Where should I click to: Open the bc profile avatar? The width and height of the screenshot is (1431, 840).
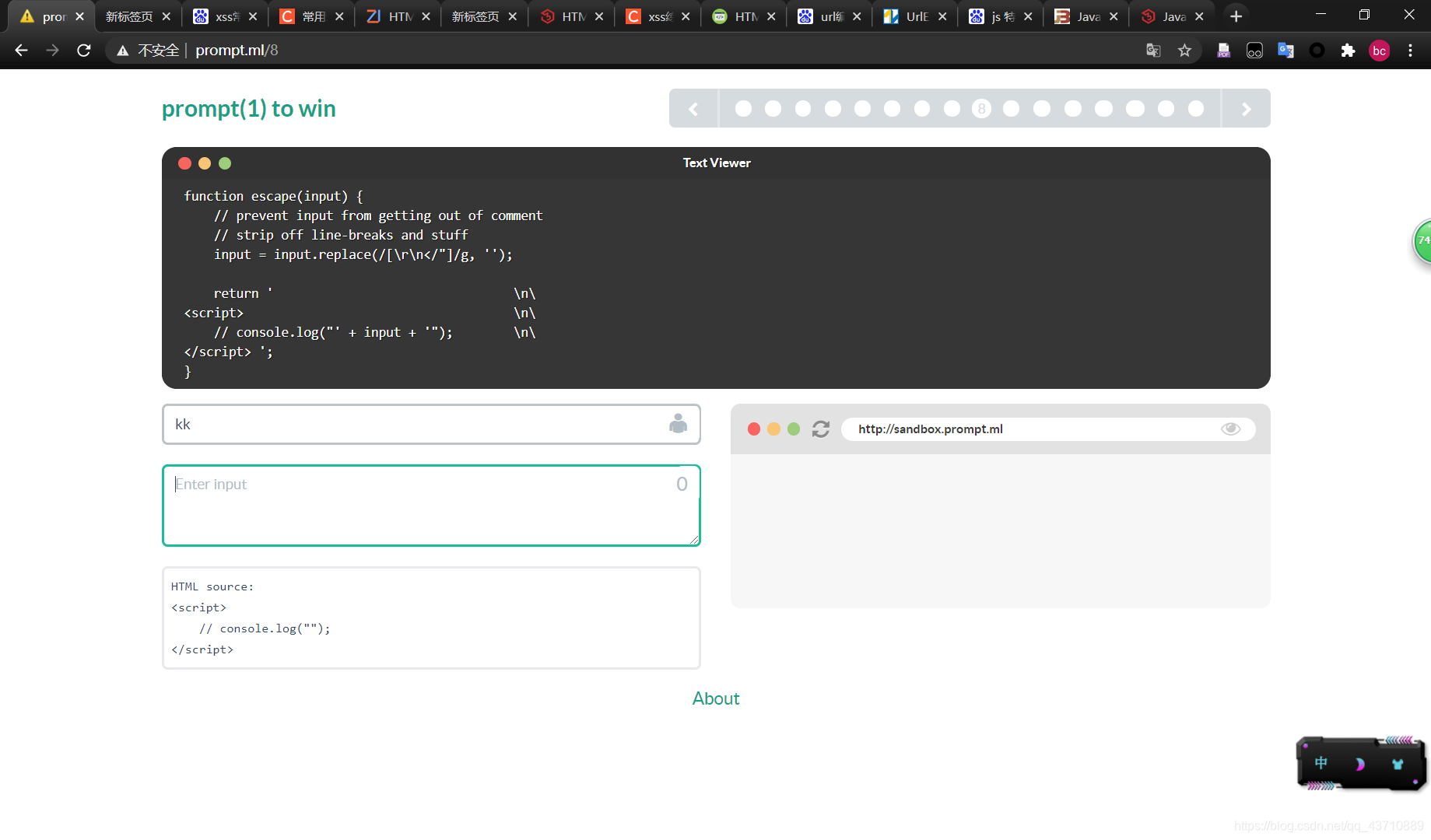tap(1379, 51)
